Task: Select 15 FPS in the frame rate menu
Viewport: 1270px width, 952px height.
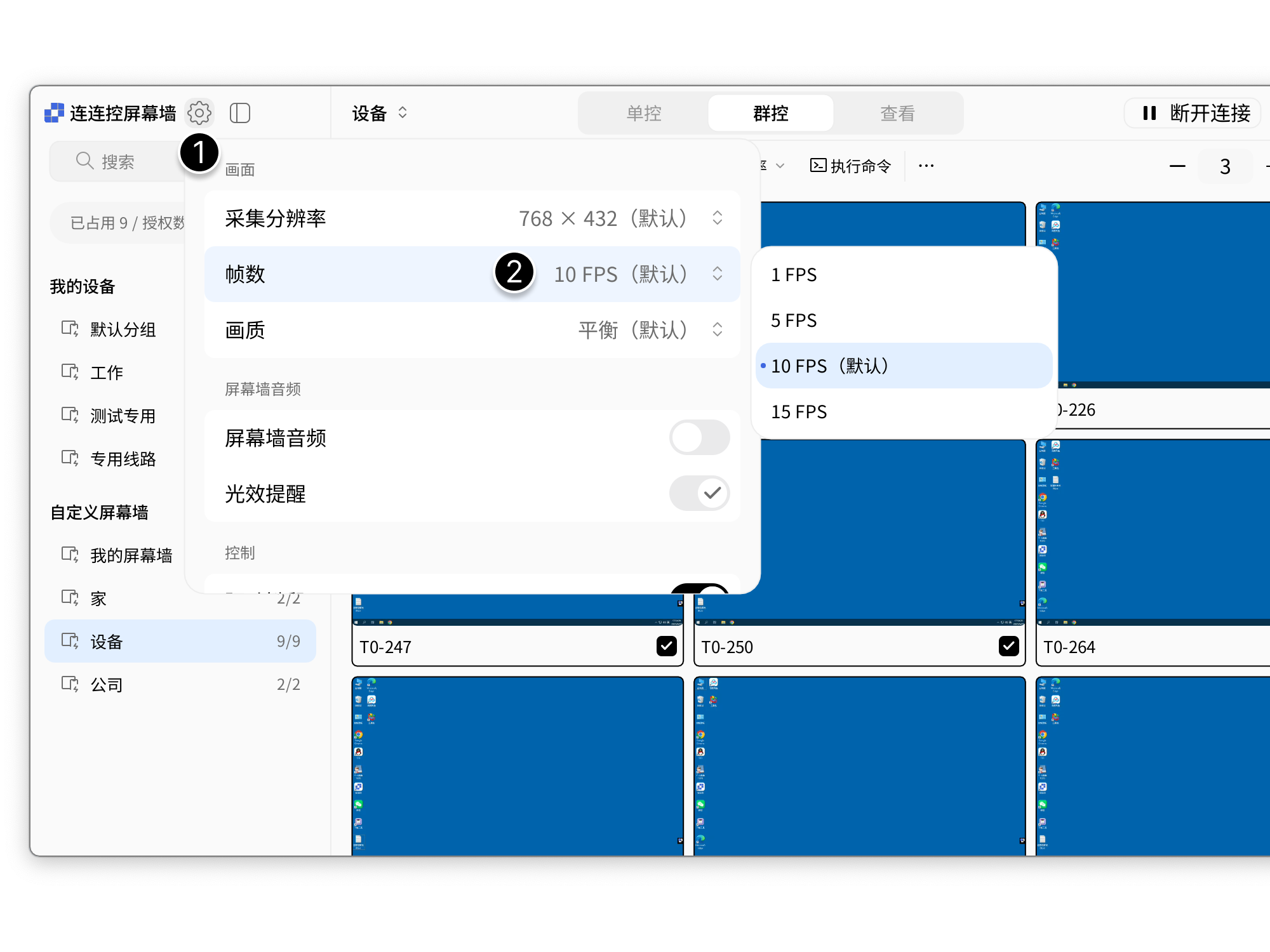Action: (798, 411)
